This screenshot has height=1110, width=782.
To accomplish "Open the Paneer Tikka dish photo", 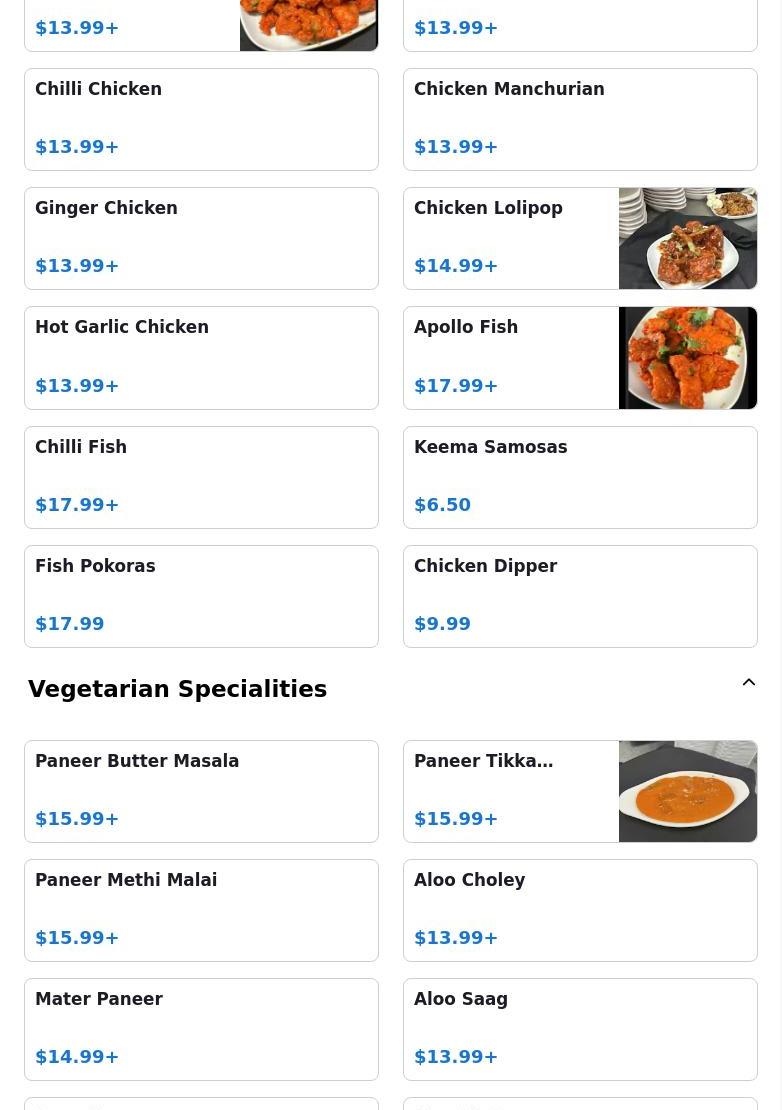I will (688, 791).
